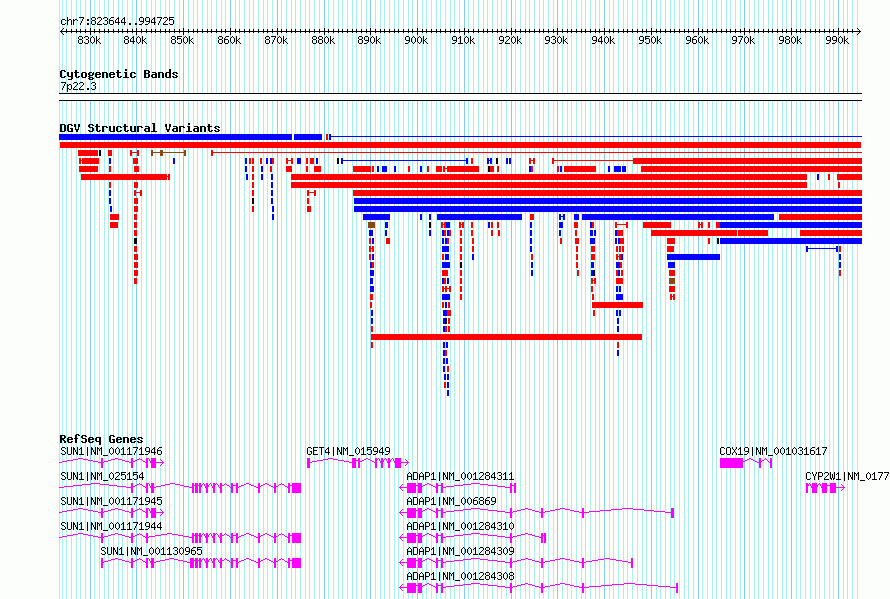This screenshot has height=599, width=890.
Task: Select the short red variant bar just above the lowest long red bar
Action: (x=618, y=305)
